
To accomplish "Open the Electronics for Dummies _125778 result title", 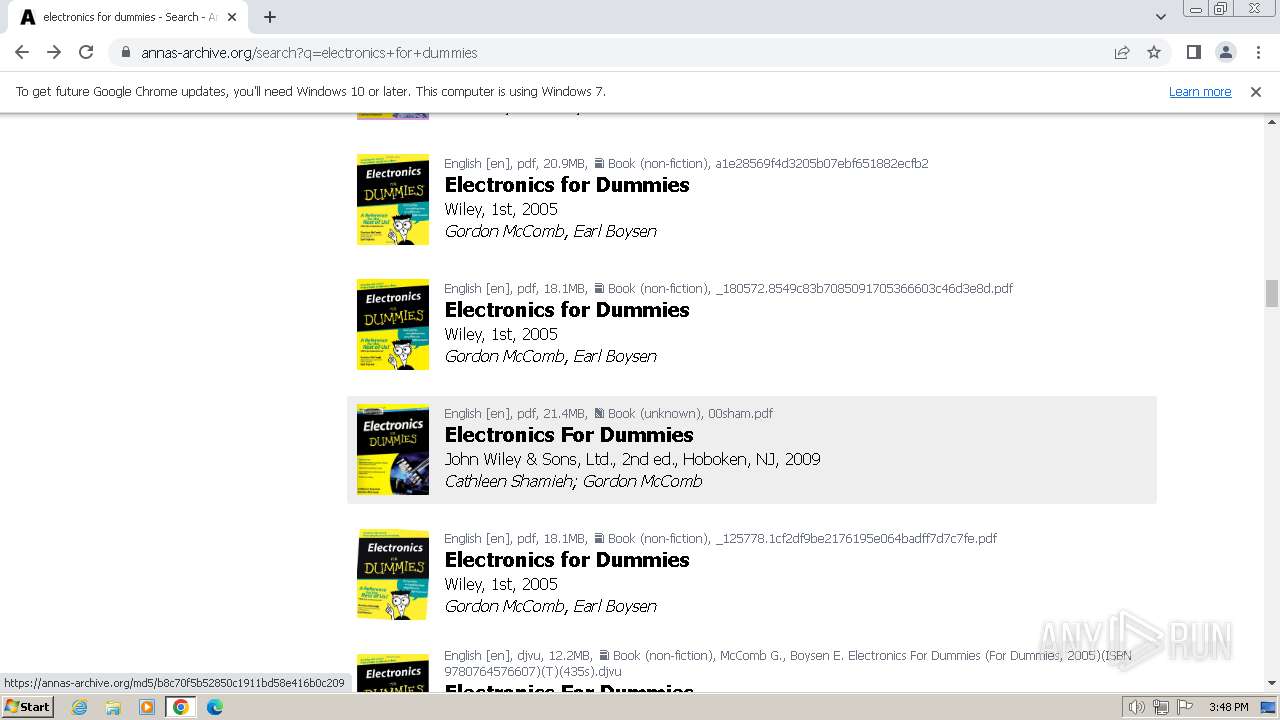I will click(x=567, y=560).
